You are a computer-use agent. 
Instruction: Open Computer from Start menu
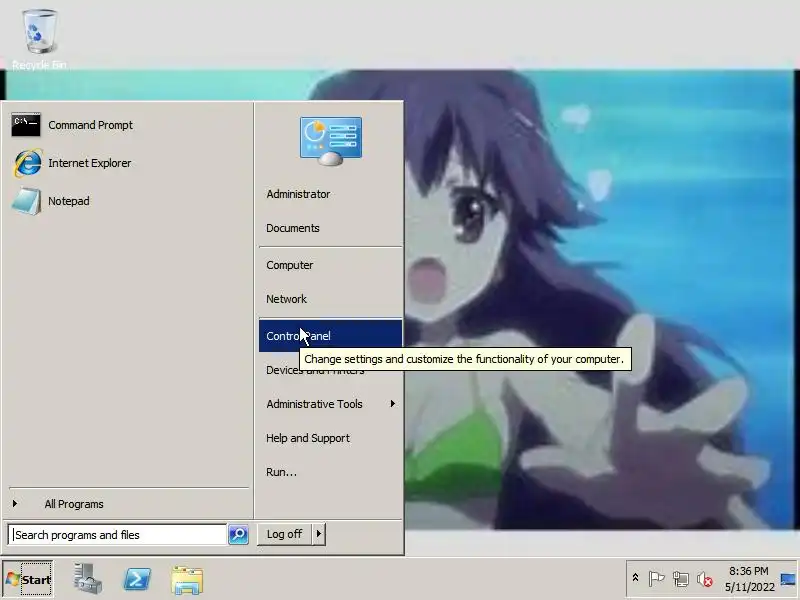[290, 265]
